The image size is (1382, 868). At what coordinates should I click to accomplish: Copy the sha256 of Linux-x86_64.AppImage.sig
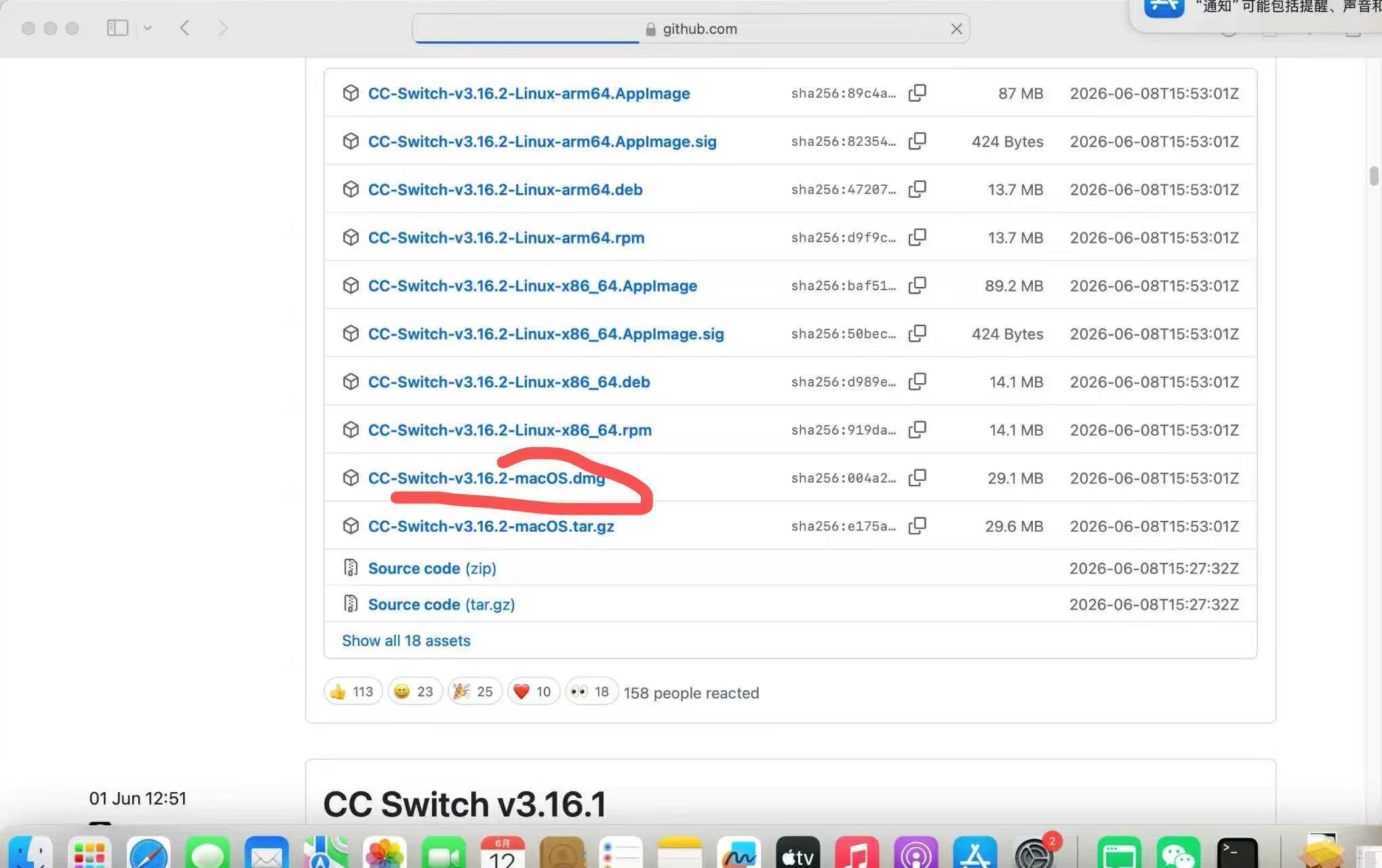click(917, 333)
